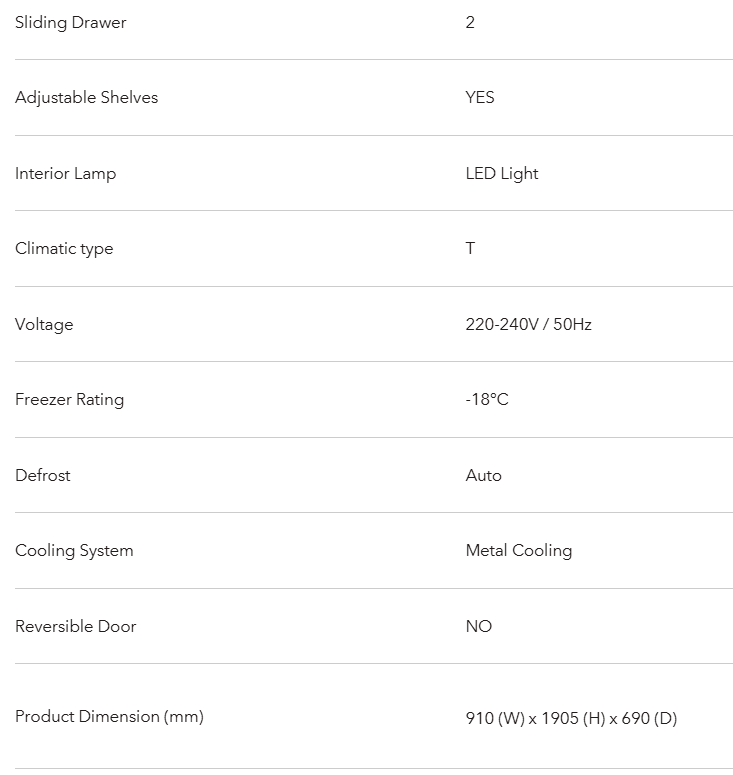Viewport: 733px width, 775px height.
Task: Select the climatic type value T
Action: pyautogui.click(x=470, y=248)
